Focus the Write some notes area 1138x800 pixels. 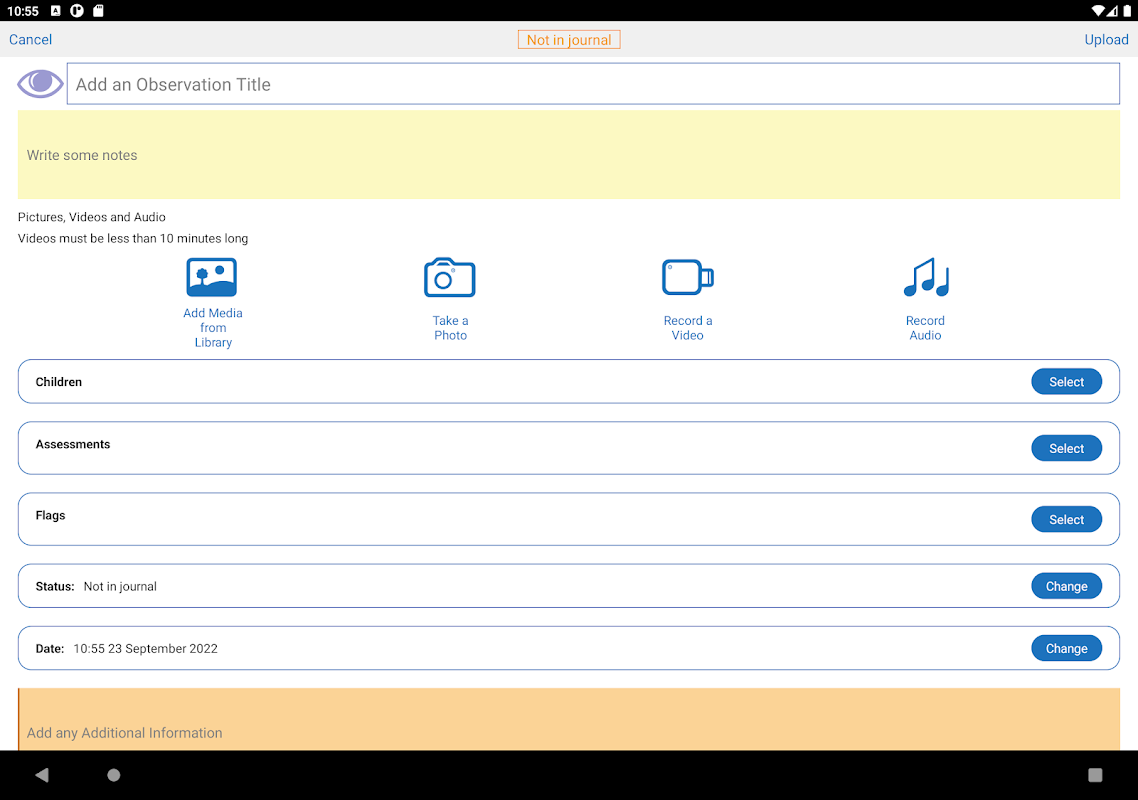(569, 155)
